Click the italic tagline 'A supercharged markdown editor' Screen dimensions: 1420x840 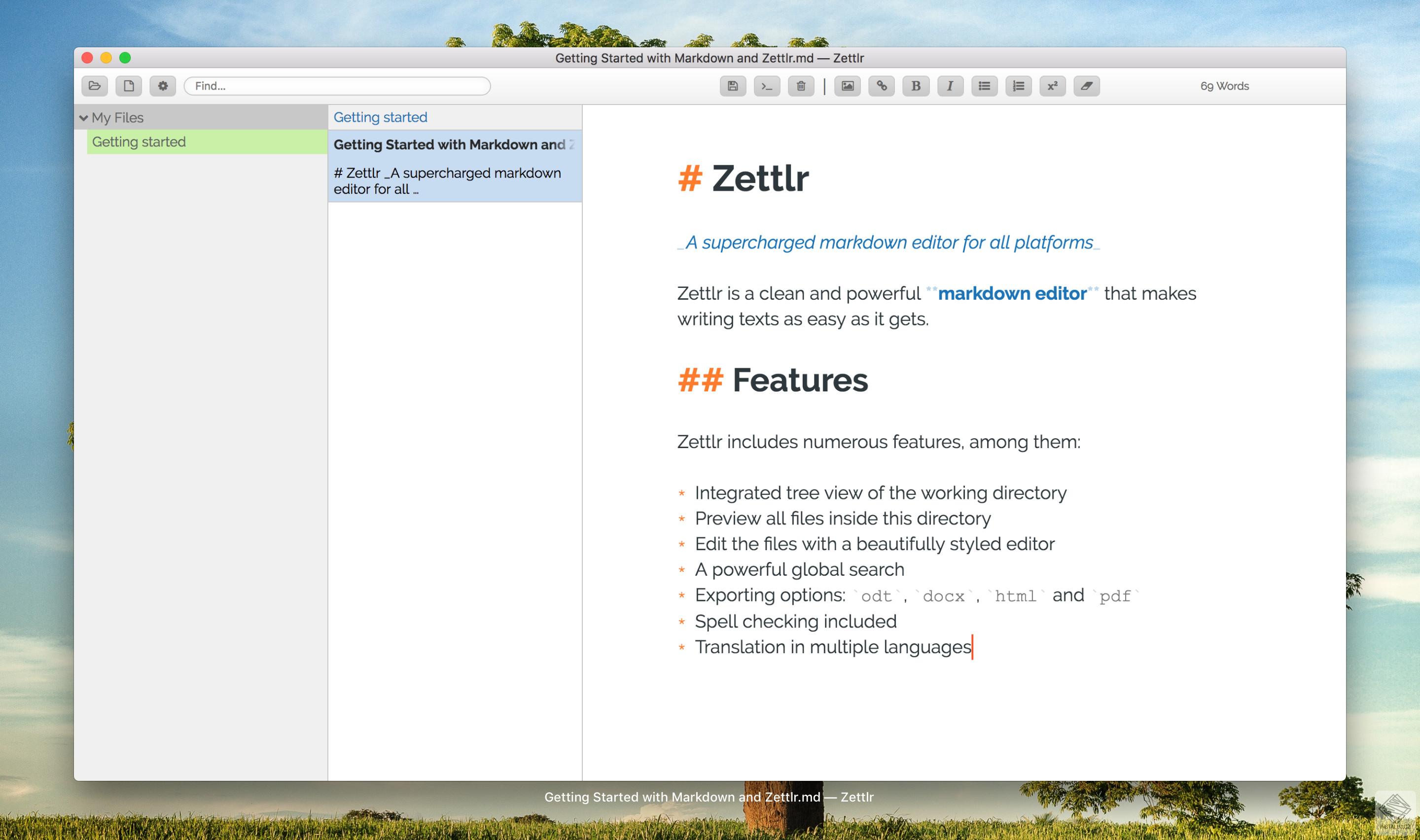pyautogui.click(x=888, y=242)
